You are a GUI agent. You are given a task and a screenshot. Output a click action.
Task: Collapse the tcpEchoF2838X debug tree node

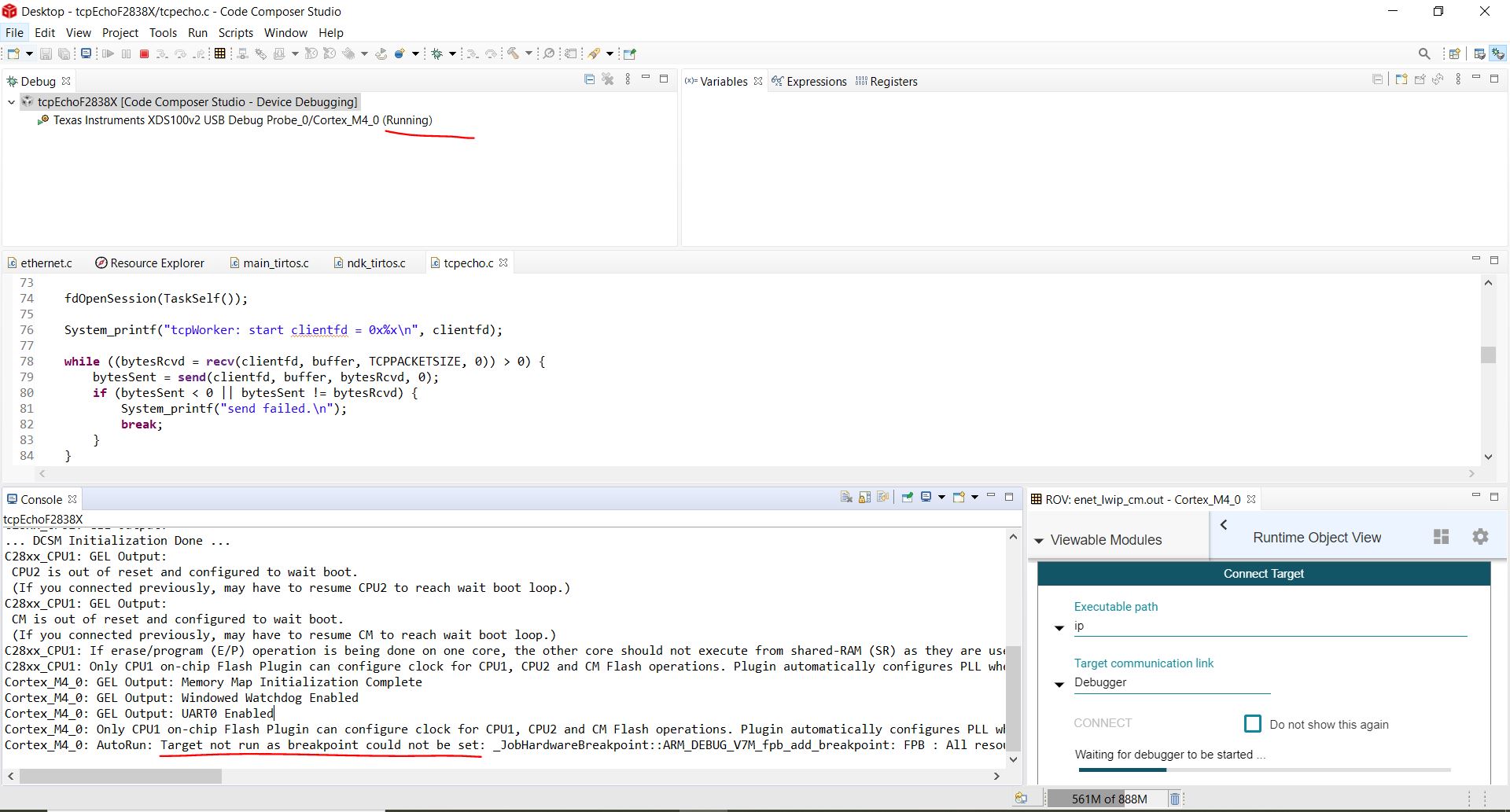click(11, 101)
